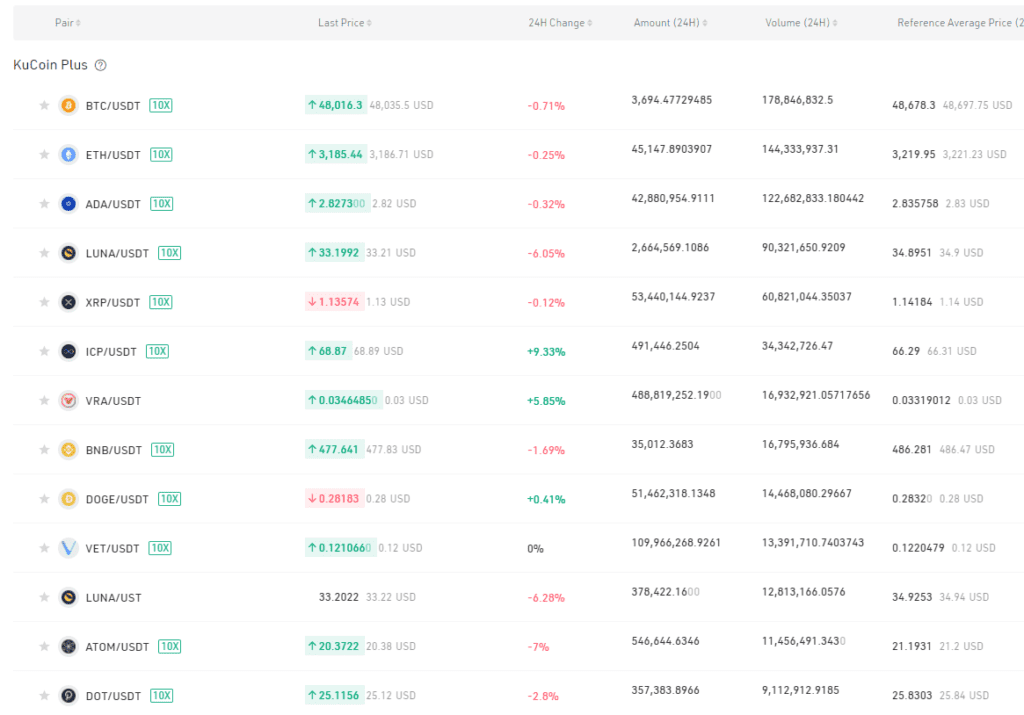
Task: Click the 10X margin badge for DOGE/USDT
Action: point(169,499)
